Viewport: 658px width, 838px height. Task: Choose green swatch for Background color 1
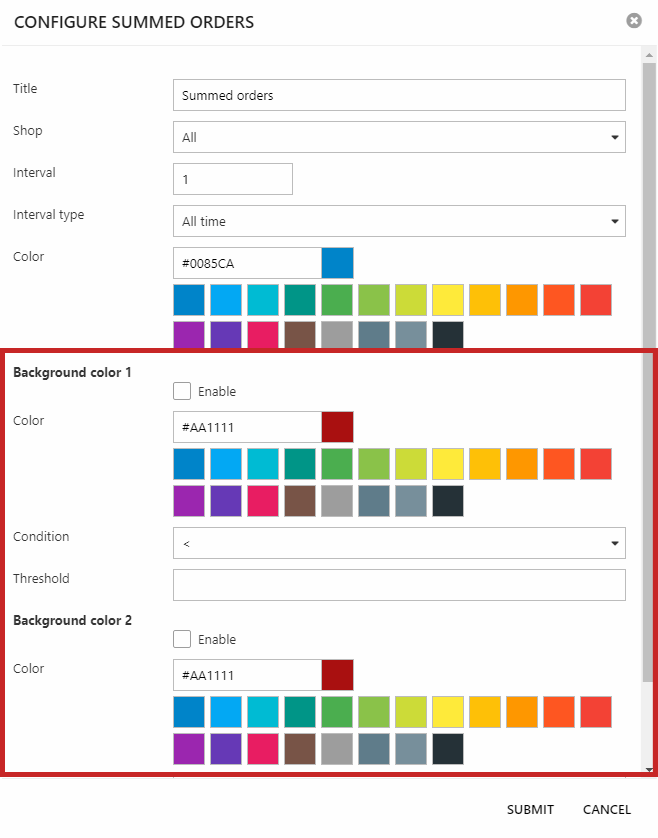337,464
